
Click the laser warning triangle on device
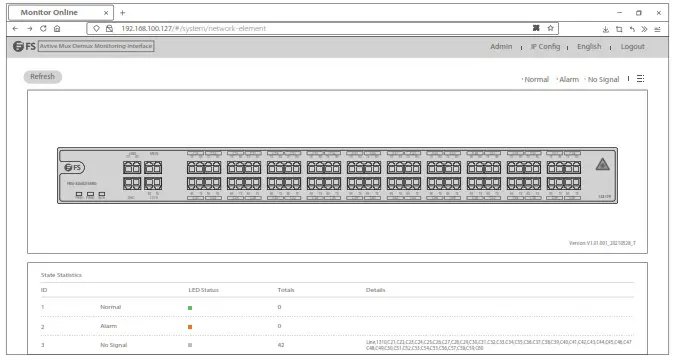coord(602,164)
